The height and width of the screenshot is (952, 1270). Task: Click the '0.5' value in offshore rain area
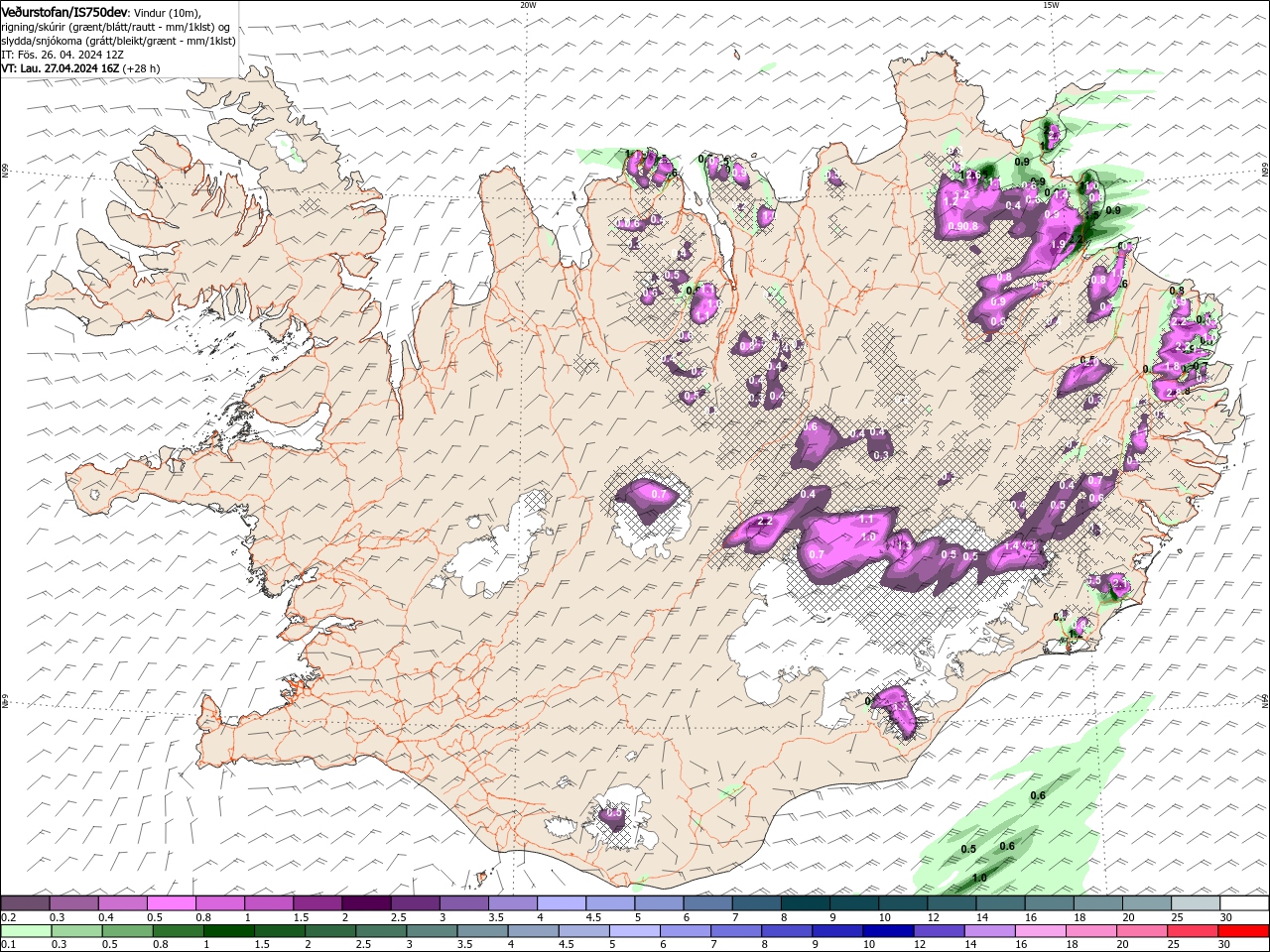[x=968, y=849]
